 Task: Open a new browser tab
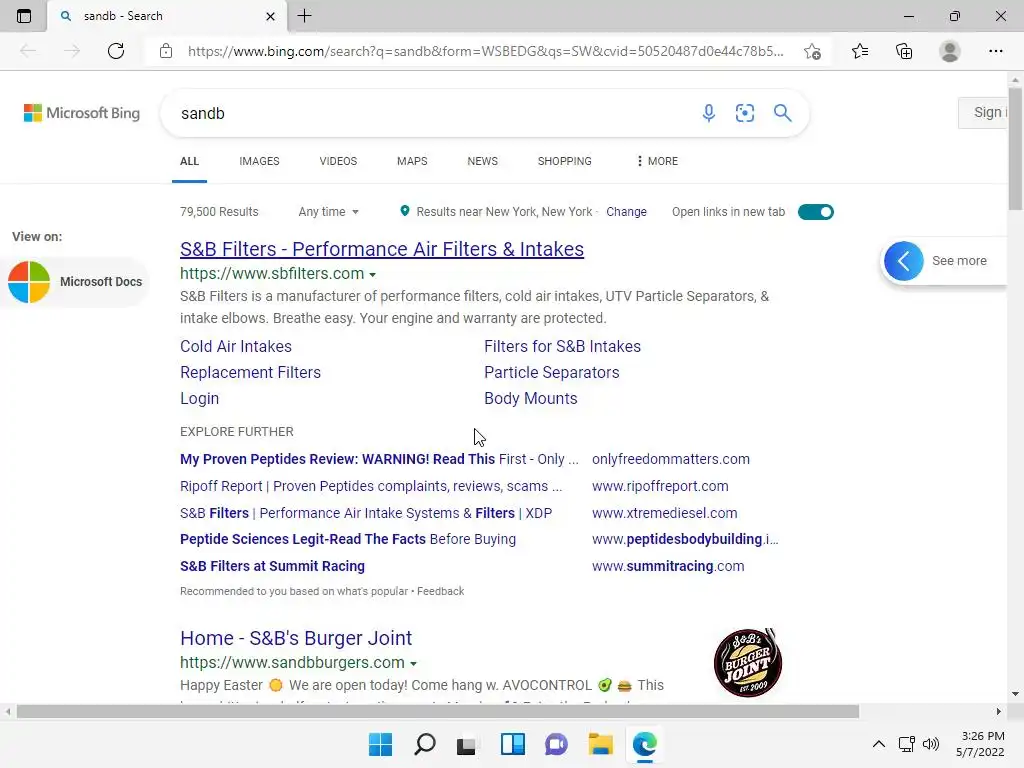(304, 16)
